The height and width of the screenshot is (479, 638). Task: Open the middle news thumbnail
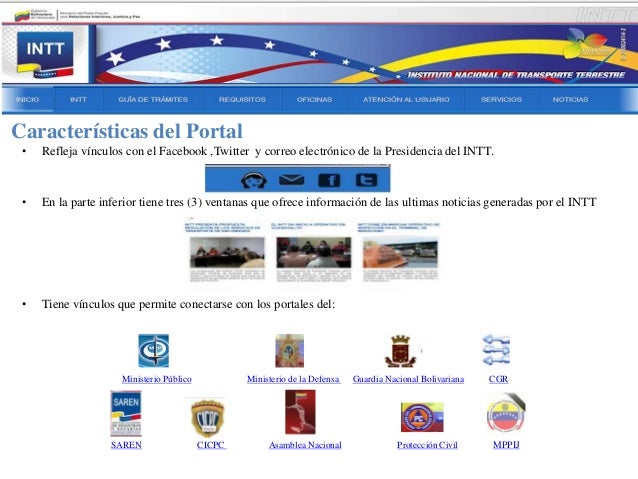[314, 253]
